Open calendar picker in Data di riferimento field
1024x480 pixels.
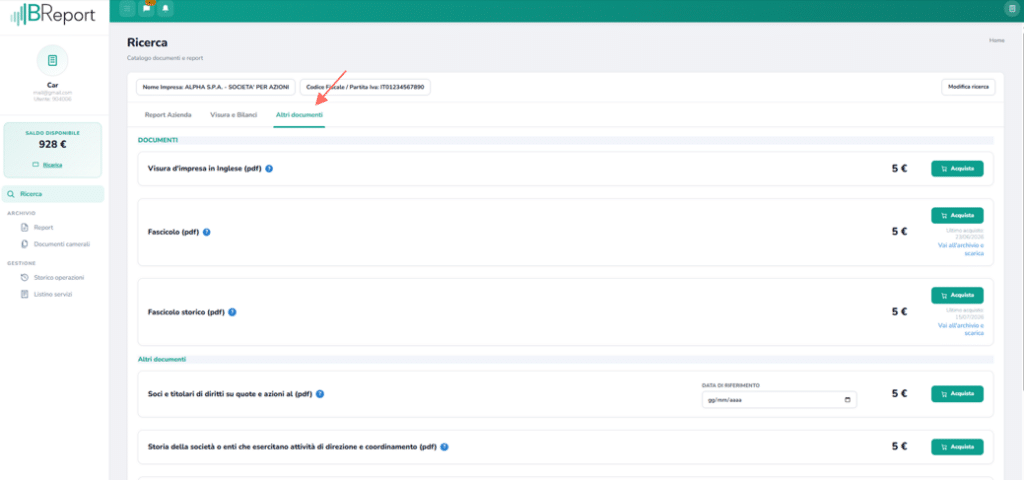pos(848,400)
